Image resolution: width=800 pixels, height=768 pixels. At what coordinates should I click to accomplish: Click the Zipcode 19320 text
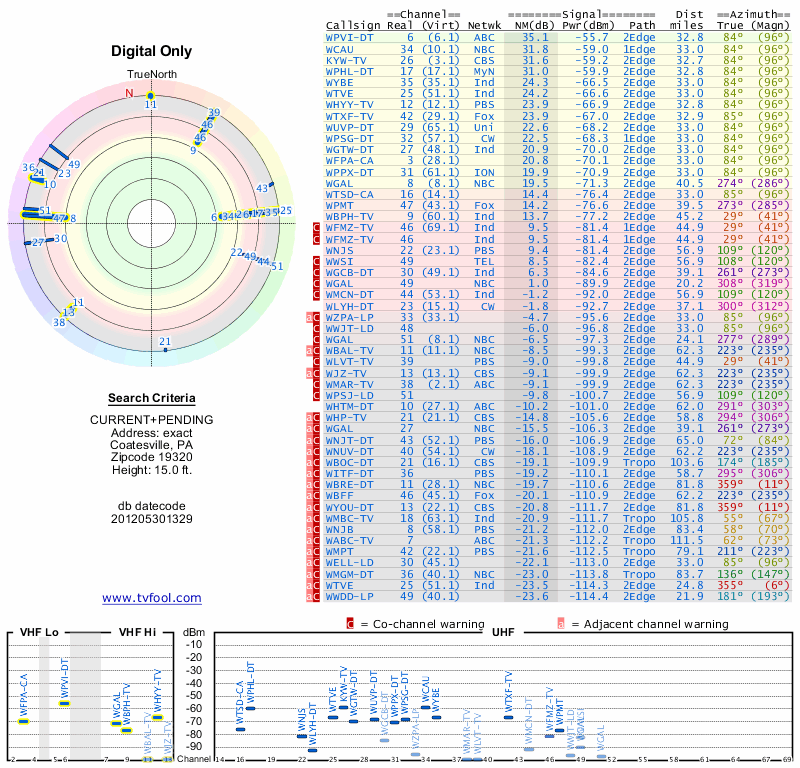pos(152,457)
